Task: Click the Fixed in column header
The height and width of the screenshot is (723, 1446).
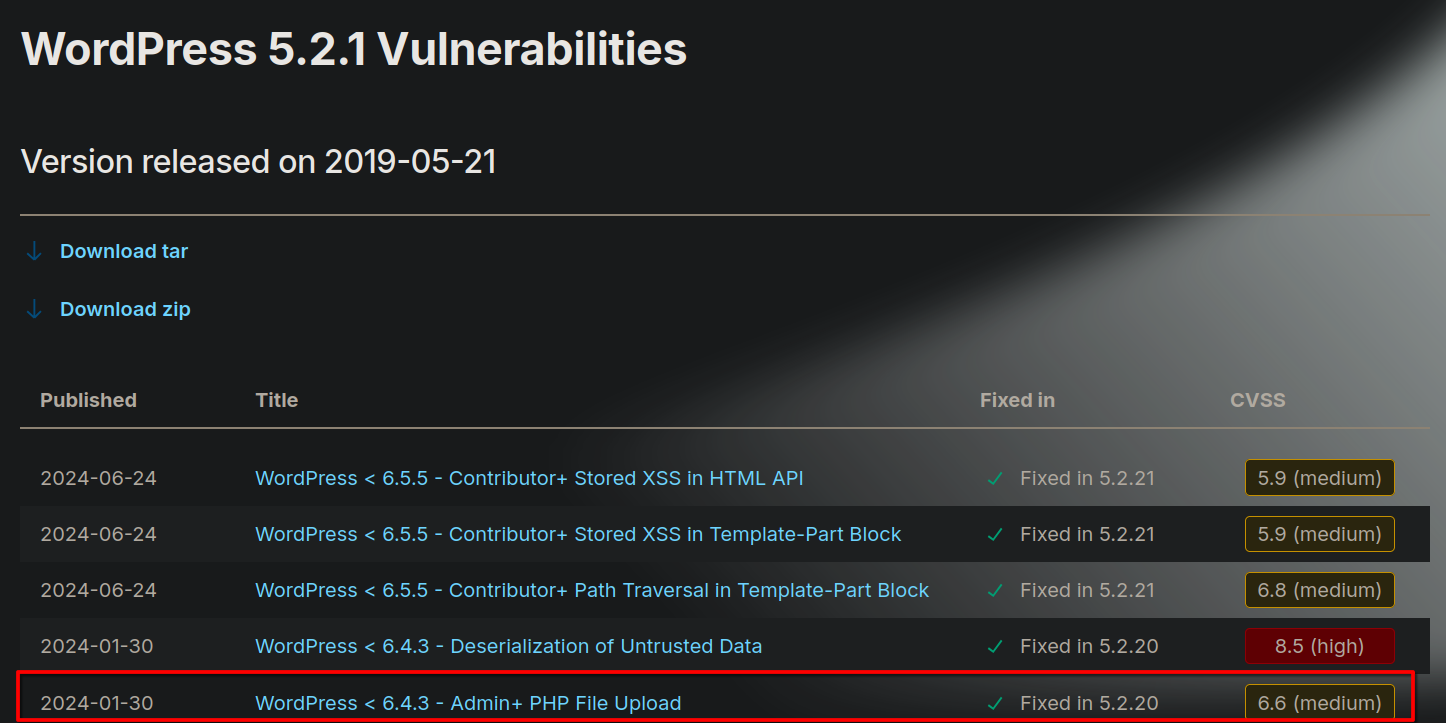Action: coord(1017,400)
